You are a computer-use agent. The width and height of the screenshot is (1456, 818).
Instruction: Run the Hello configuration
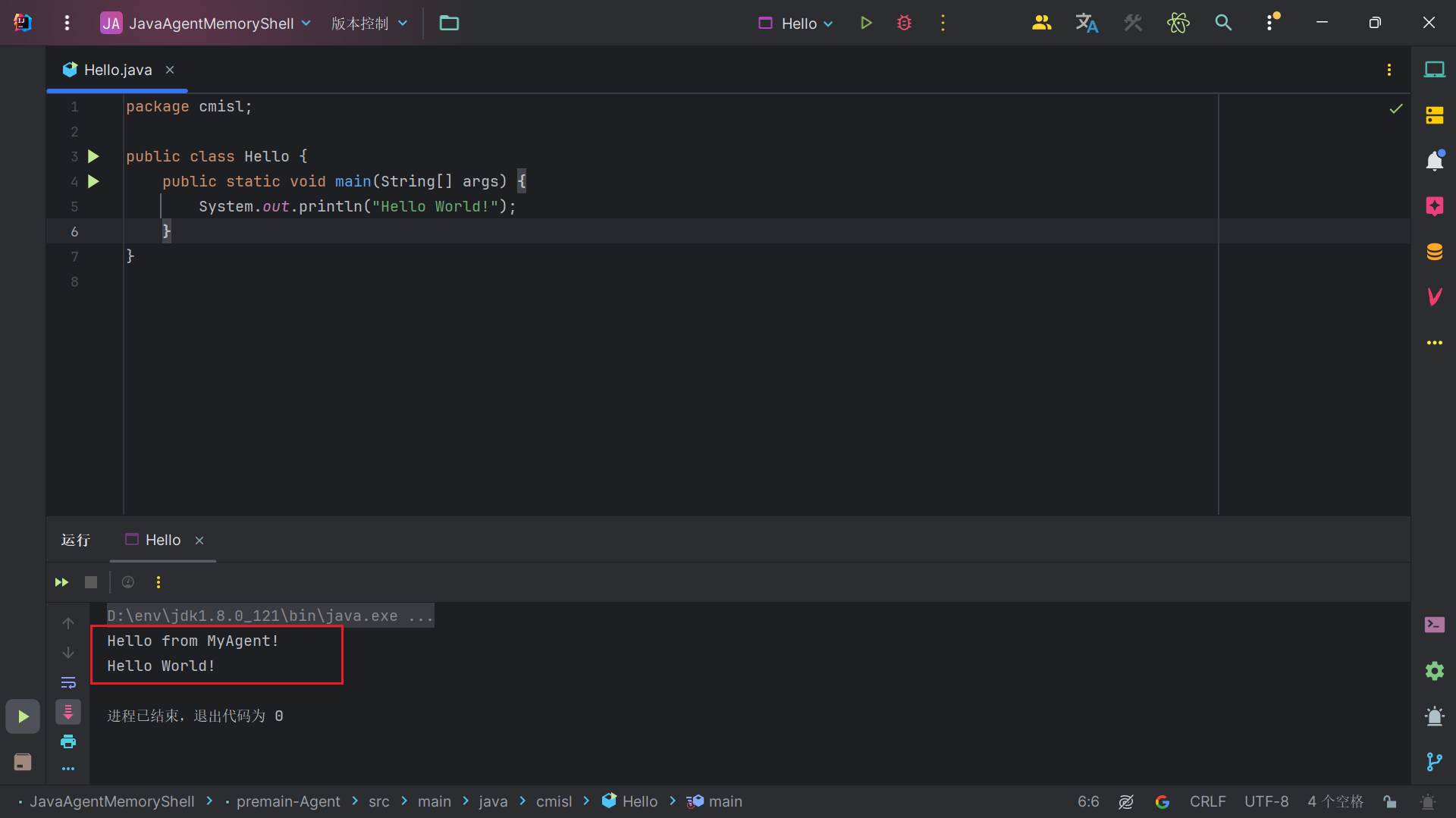click(x=866, y=23)
